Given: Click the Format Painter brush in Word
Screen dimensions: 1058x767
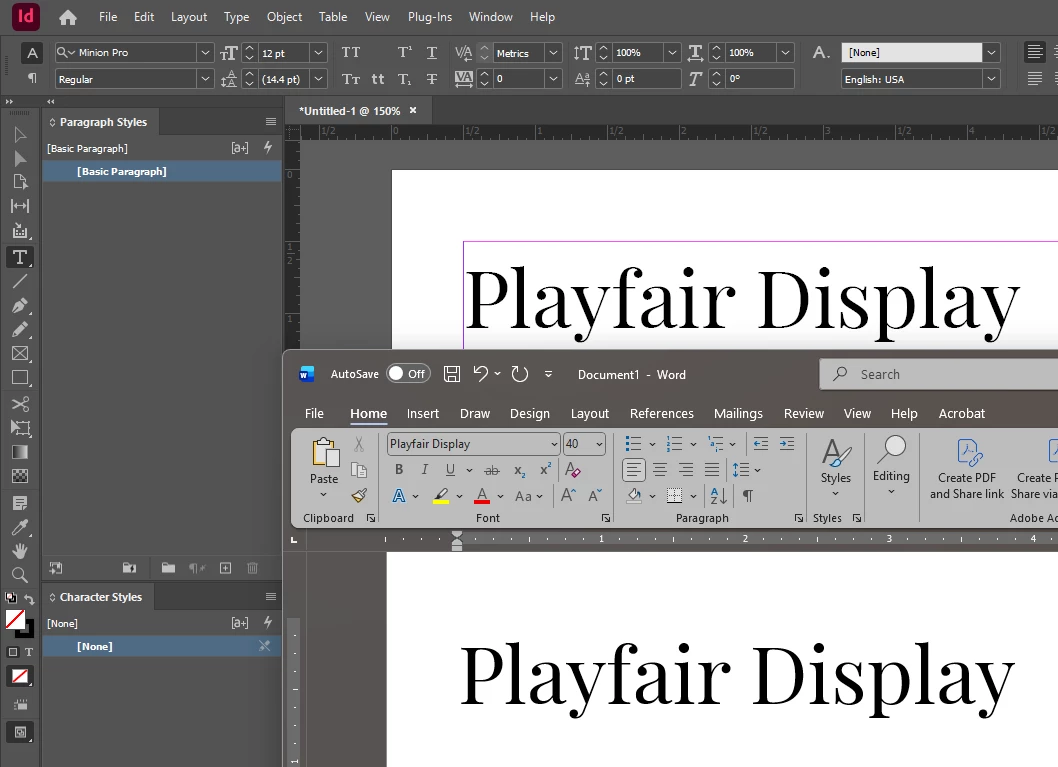Looking at the screenshot, I should coord(359,496).
